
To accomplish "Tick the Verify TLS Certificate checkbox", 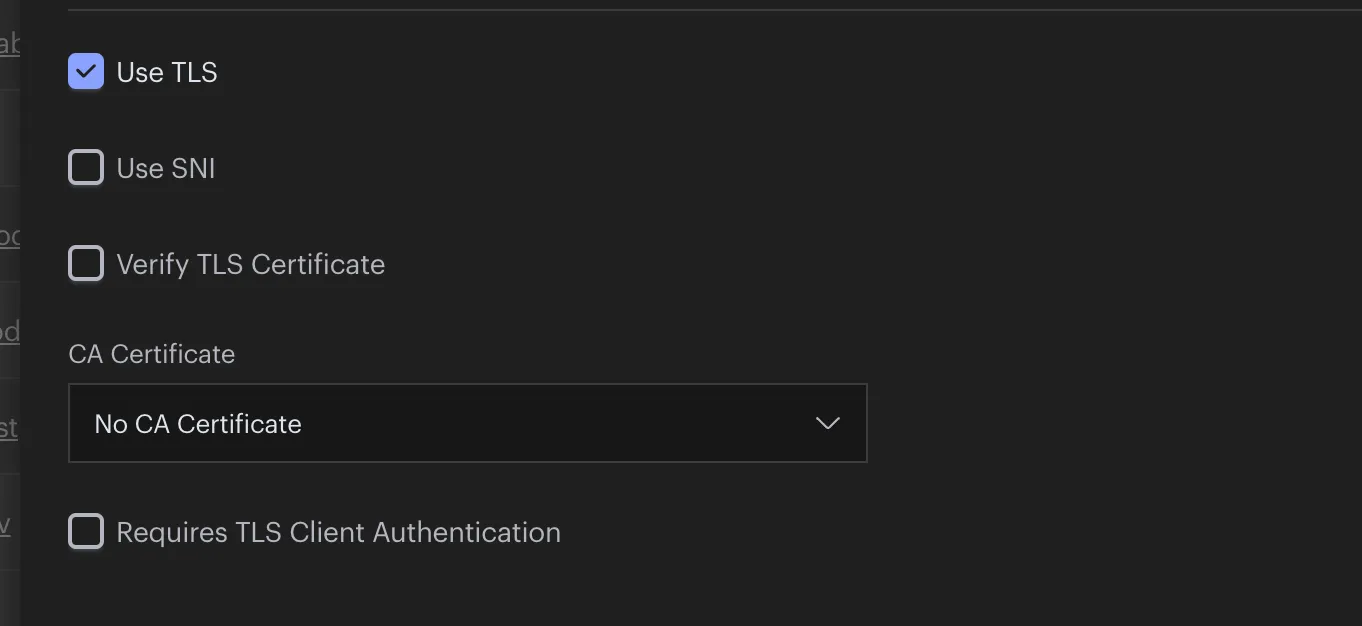I will 86,264.
